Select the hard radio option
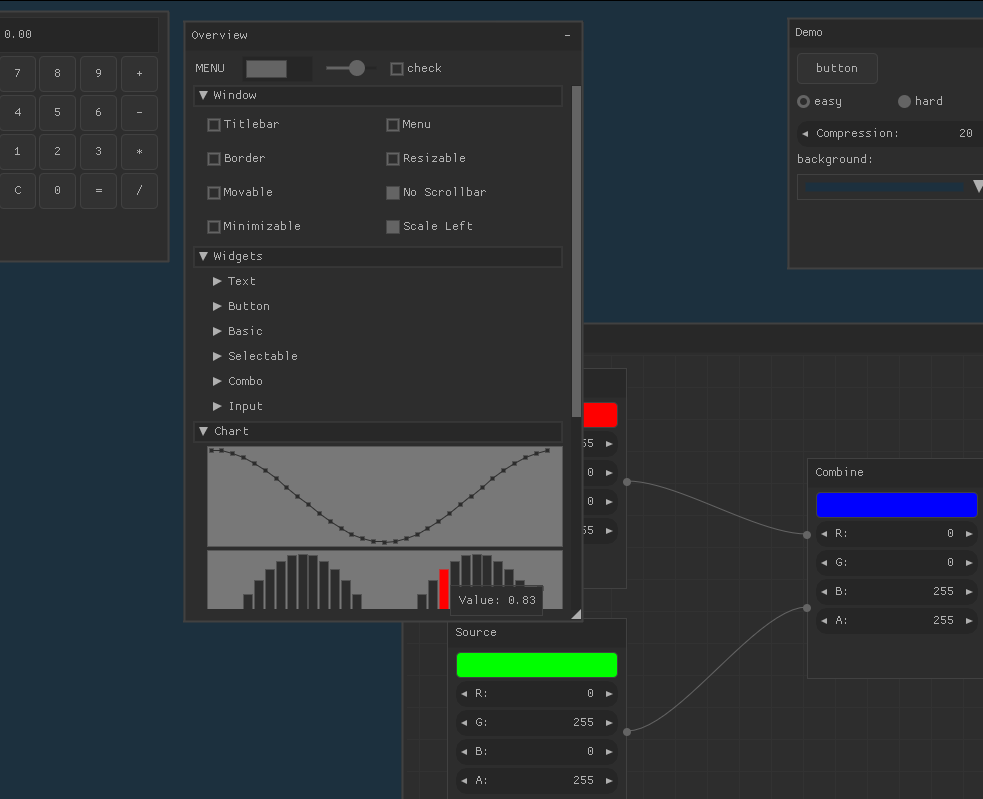The width and height of the screenshot is (983, 799). click(904, 101)
